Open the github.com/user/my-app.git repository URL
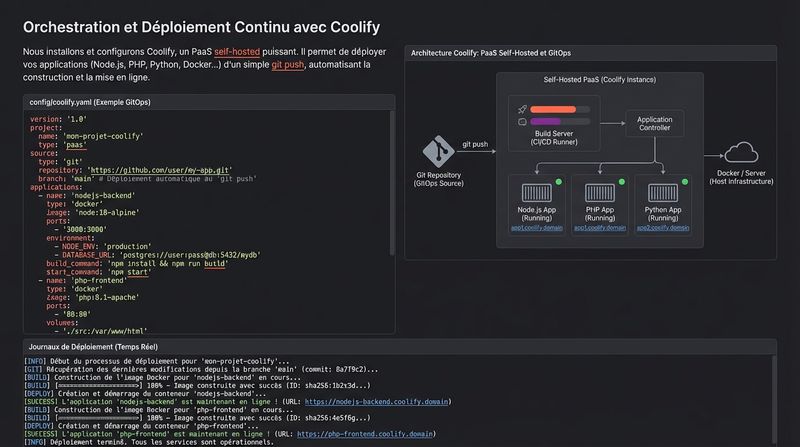The image size is (800, 447). (160, 170)
